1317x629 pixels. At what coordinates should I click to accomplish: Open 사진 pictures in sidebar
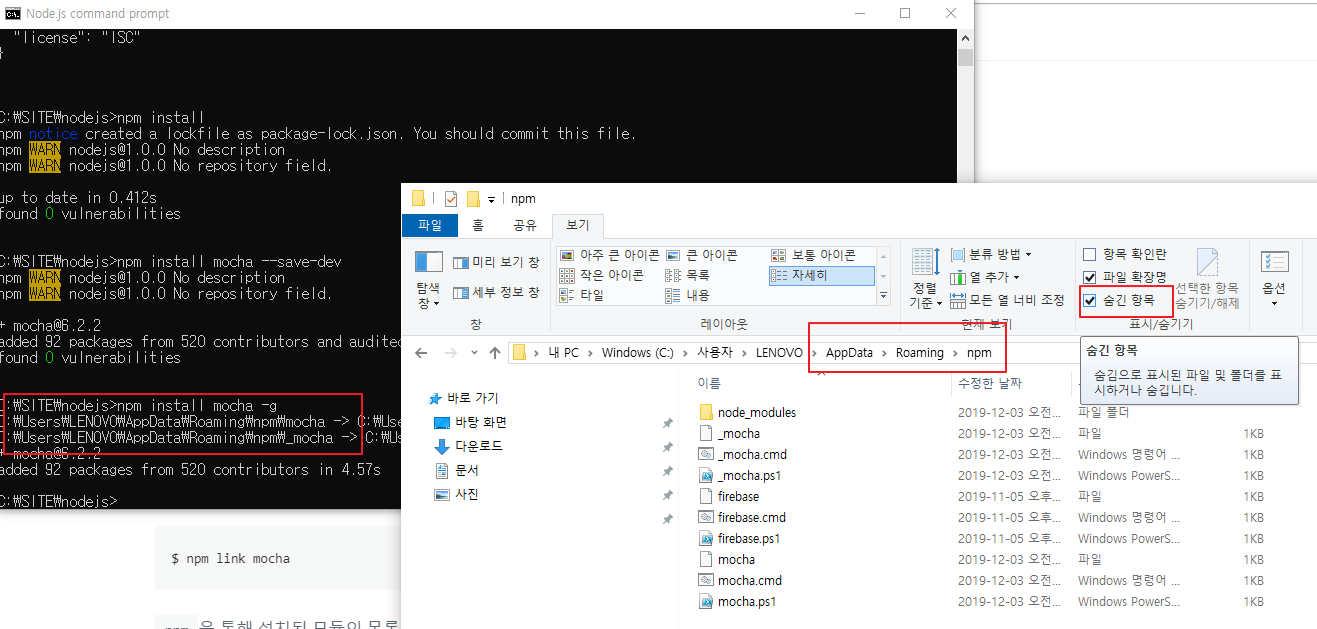[456, 494]
